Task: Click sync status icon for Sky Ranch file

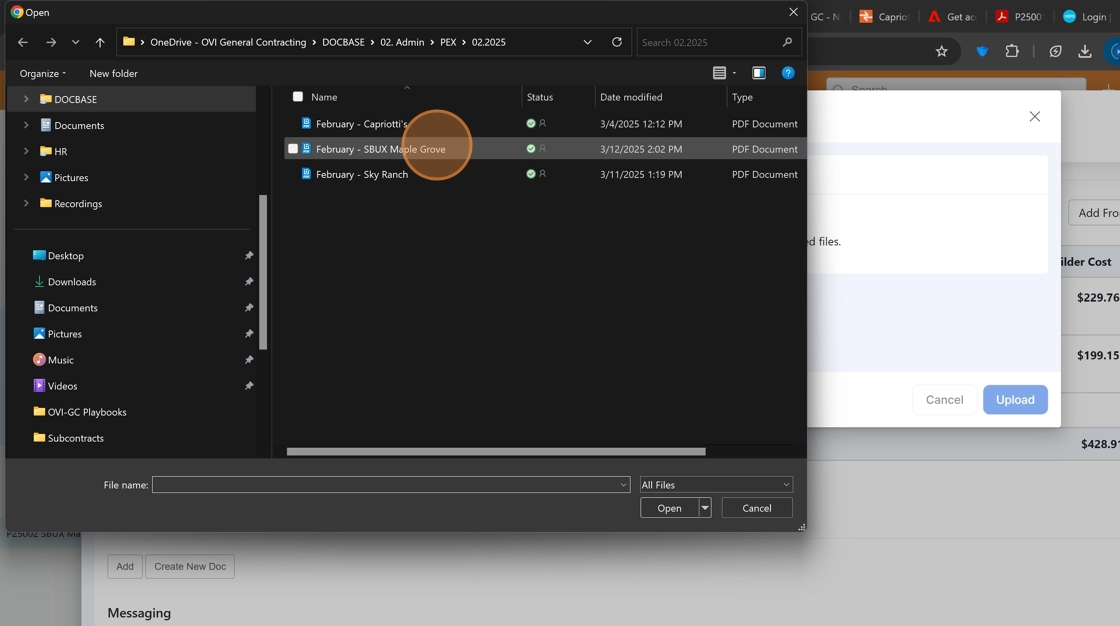Action: coord(531,174)
